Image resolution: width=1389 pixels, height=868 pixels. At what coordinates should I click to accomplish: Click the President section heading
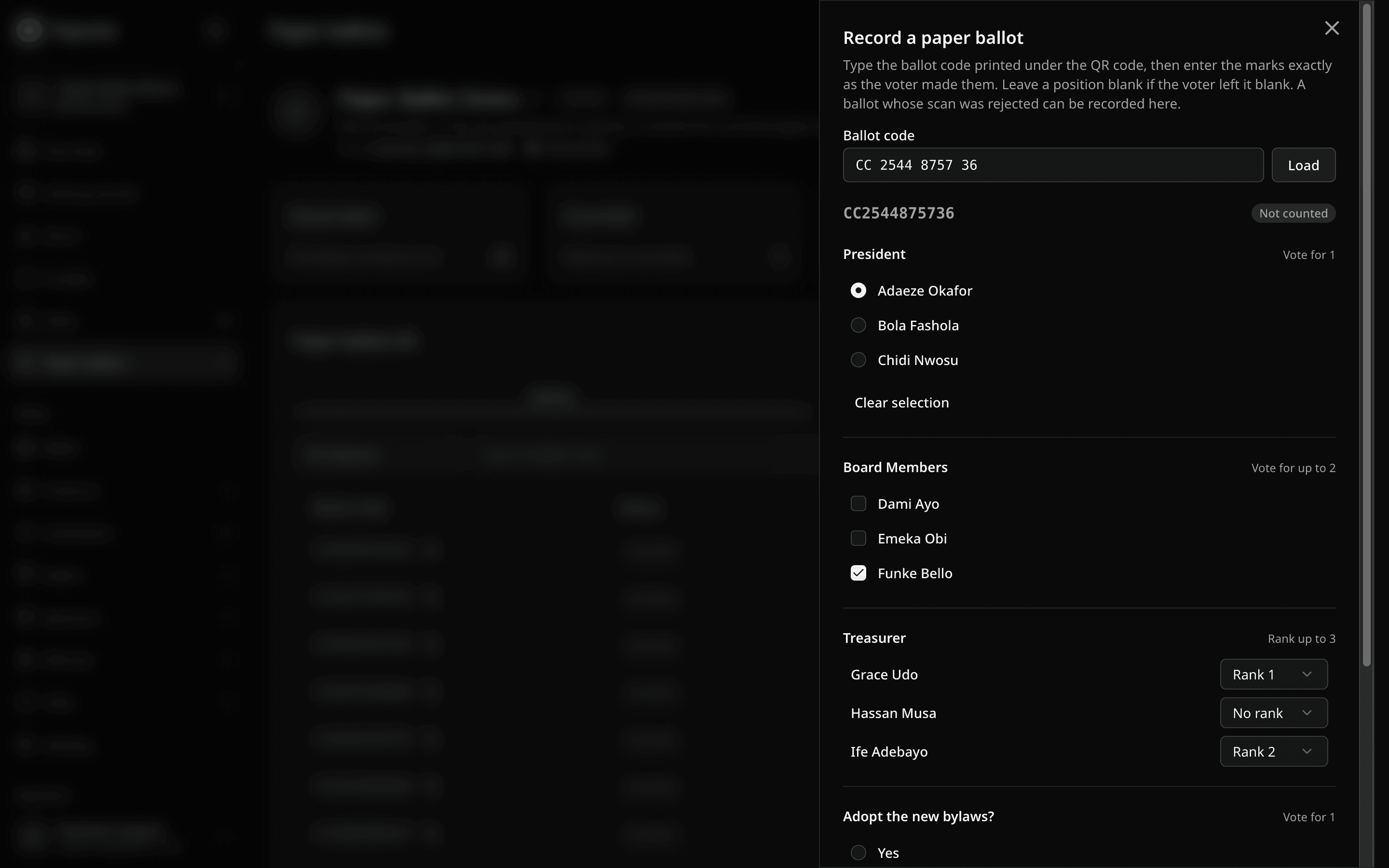[x=873, y=254]
